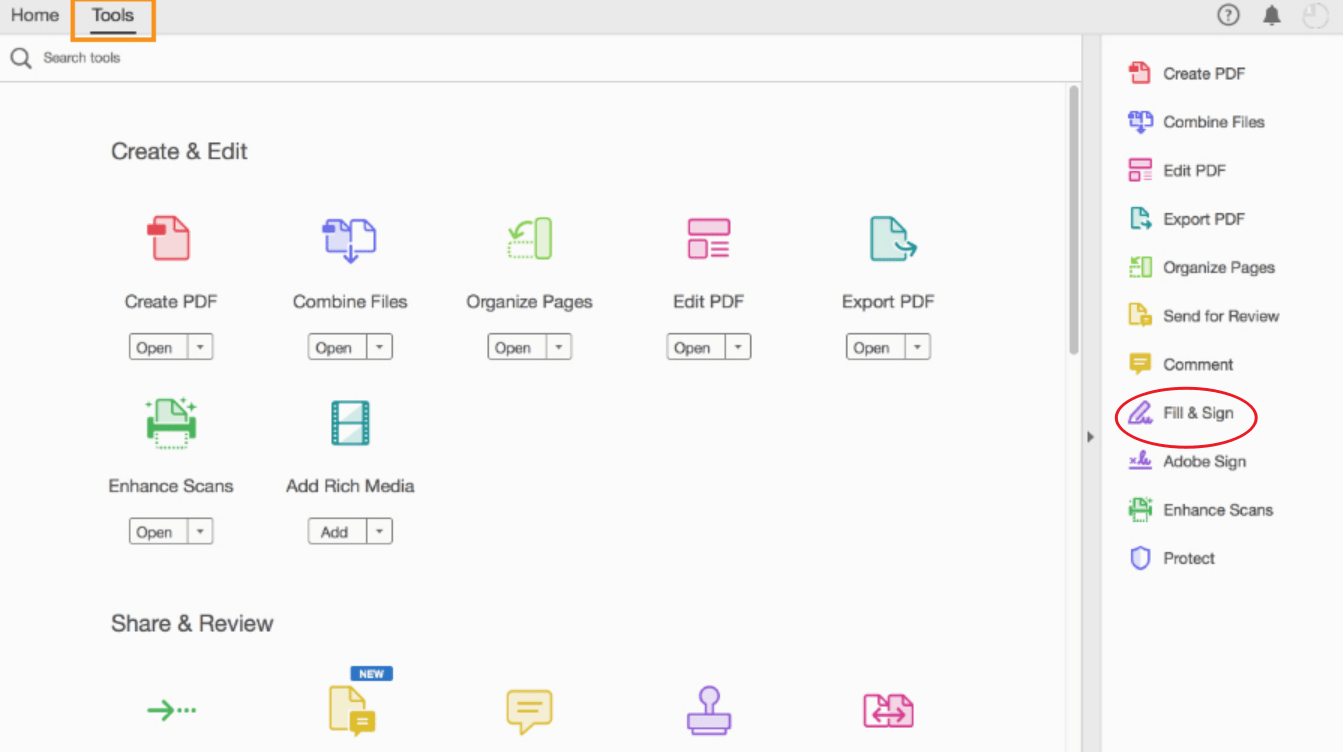The width and height of the screenshot is (1343, 752).
Task: Expand the Add Rich Media dropdown arrow
Action: 380,531
